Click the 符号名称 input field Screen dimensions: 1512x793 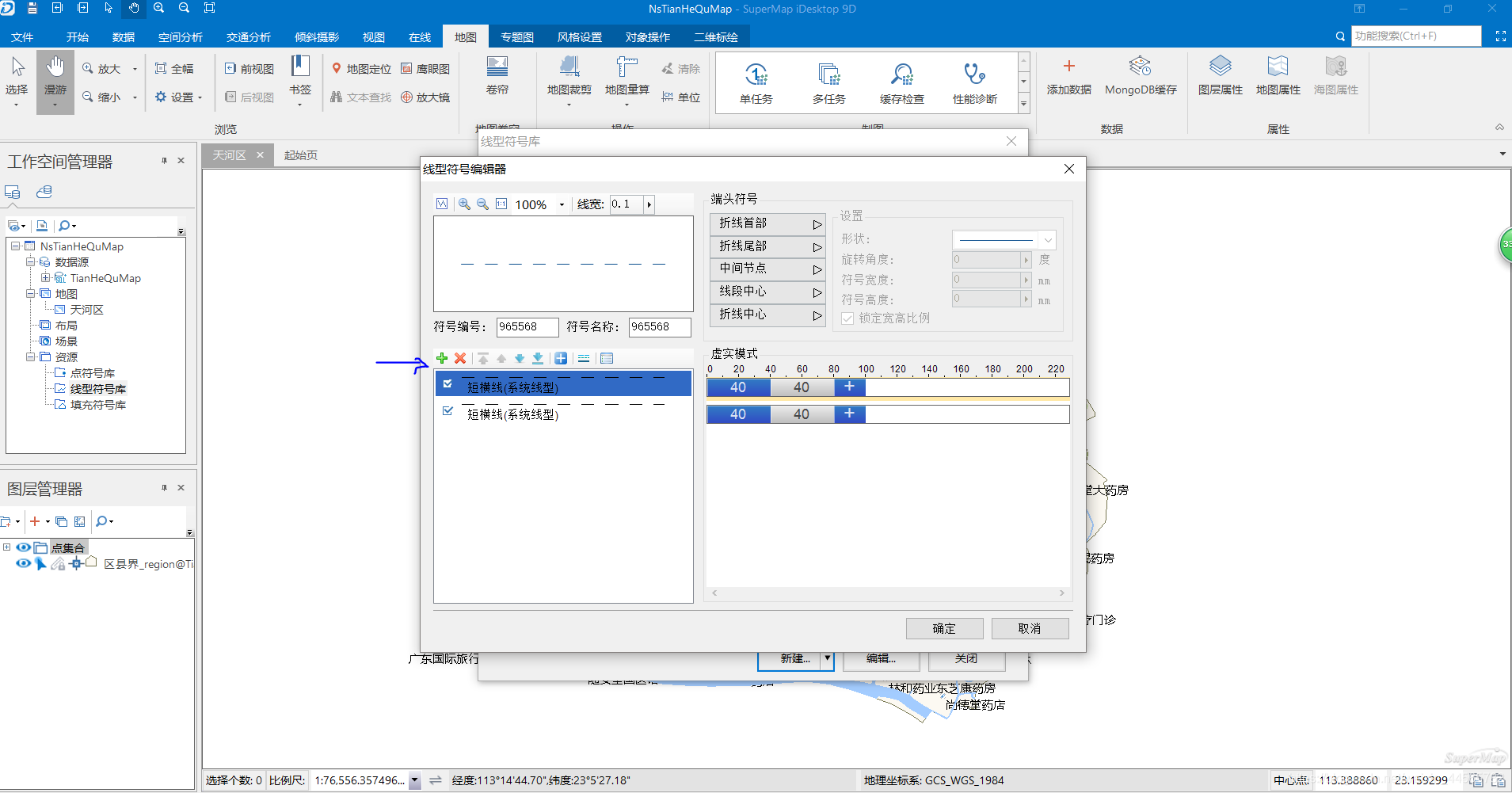click(x=660, y=326)
